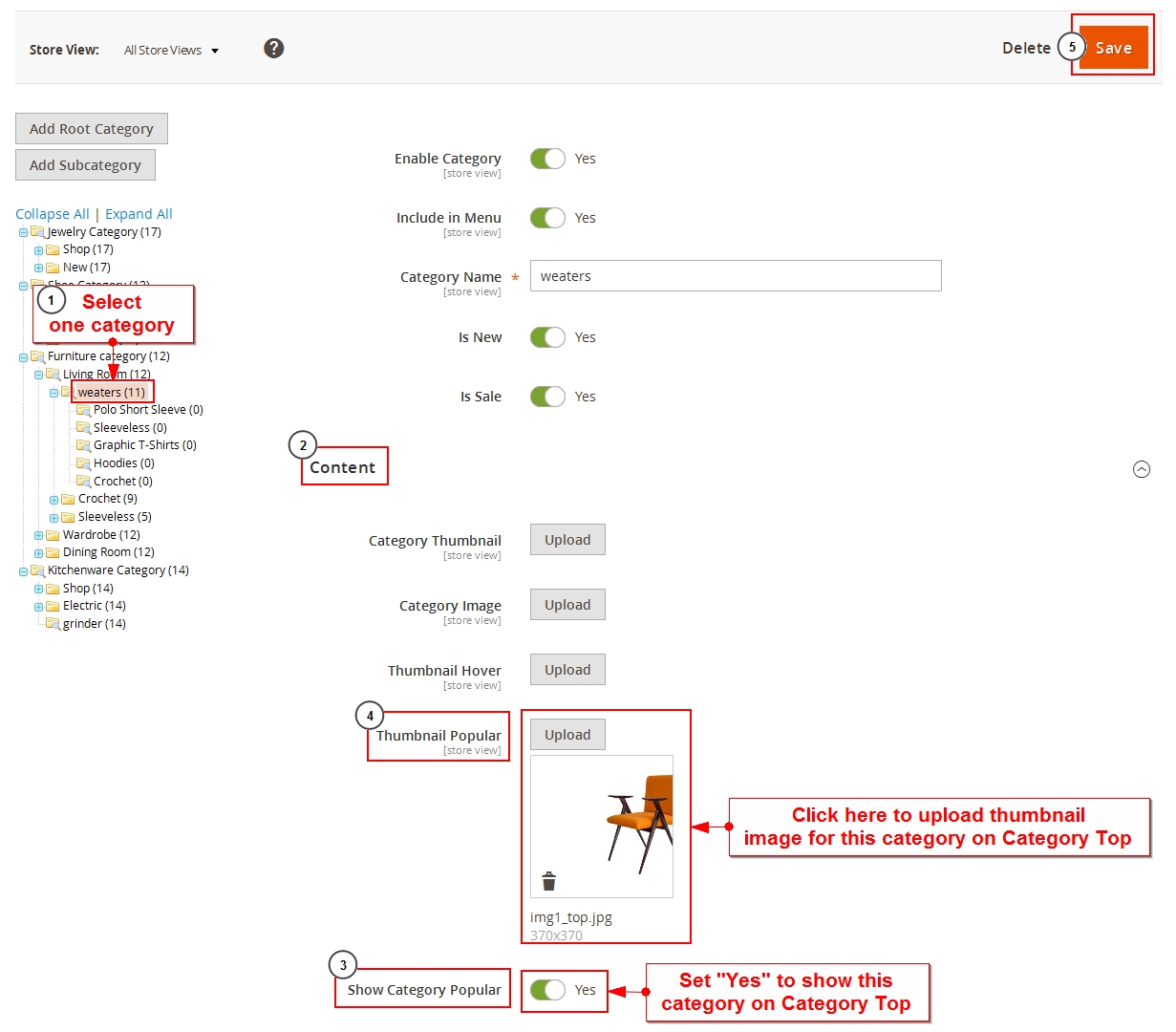
Task: Click the Dining Room folder icon
Action: tap(53, 552)
